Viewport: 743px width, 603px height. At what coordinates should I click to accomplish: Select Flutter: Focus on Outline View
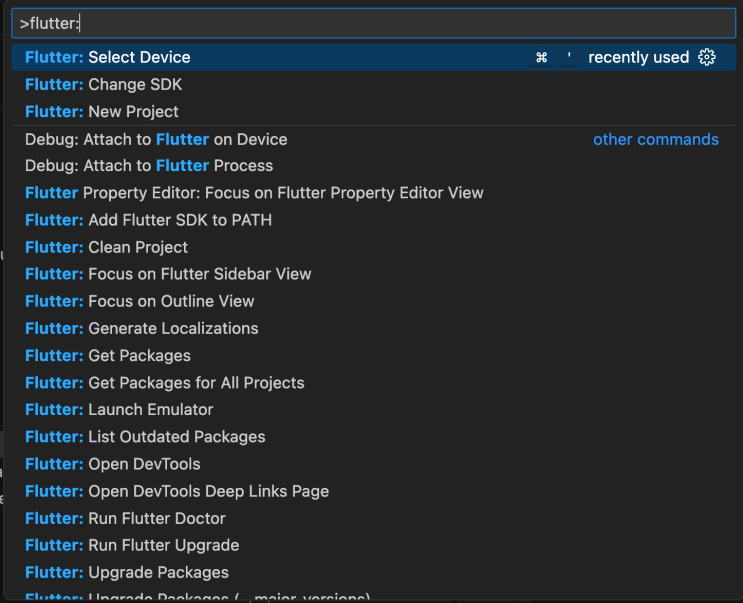373,301
